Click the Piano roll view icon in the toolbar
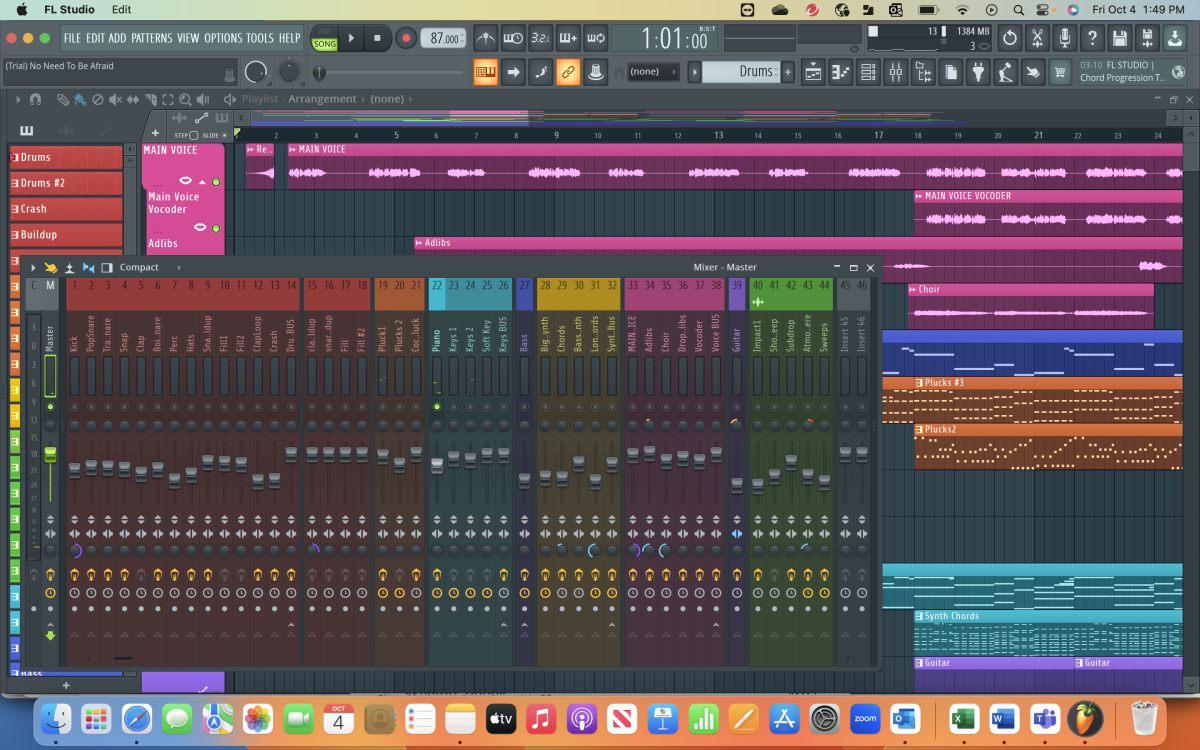 pos(840,72)
